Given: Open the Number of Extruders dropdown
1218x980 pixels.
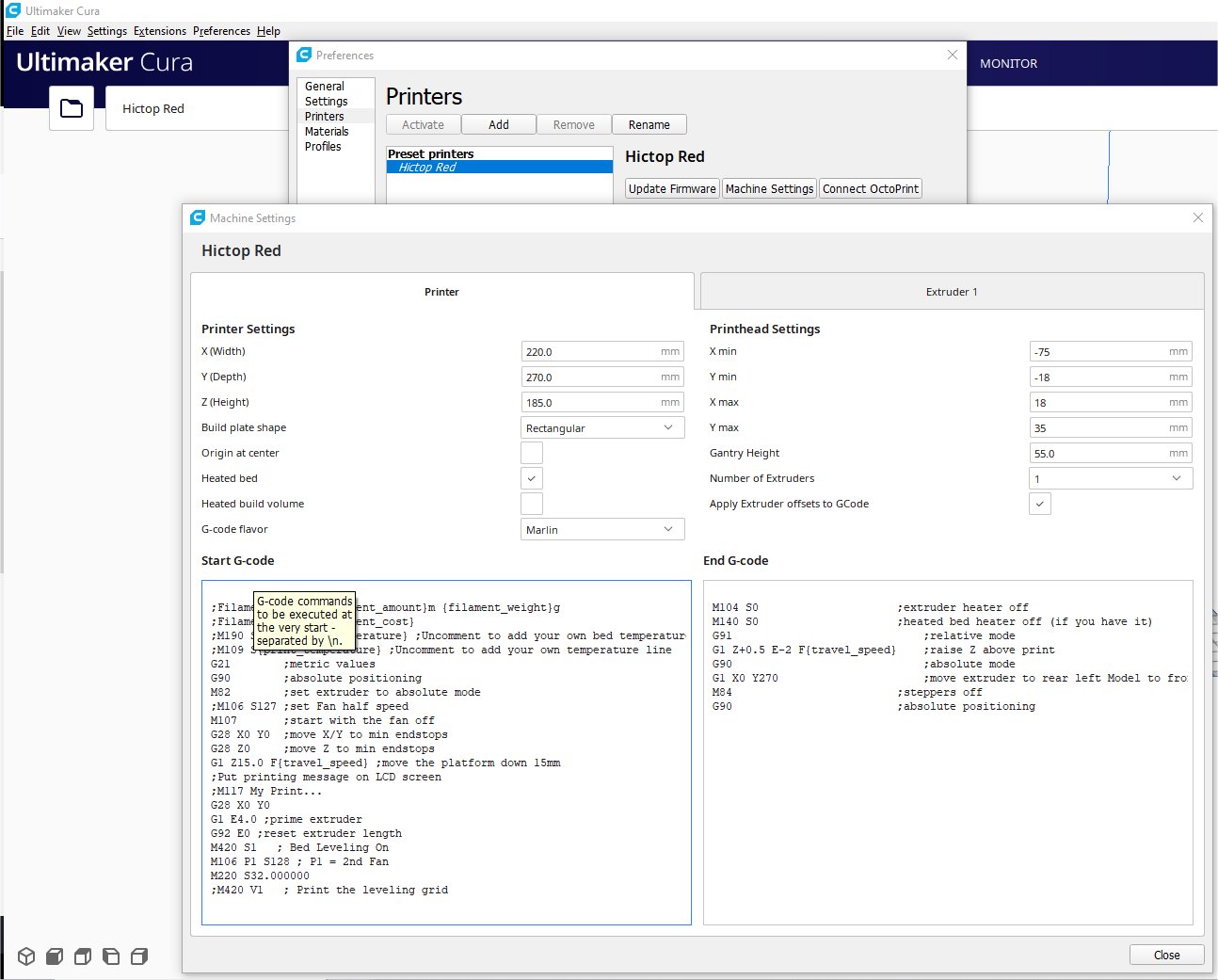Looking at the screenshot, I should tap(1110, 478).
